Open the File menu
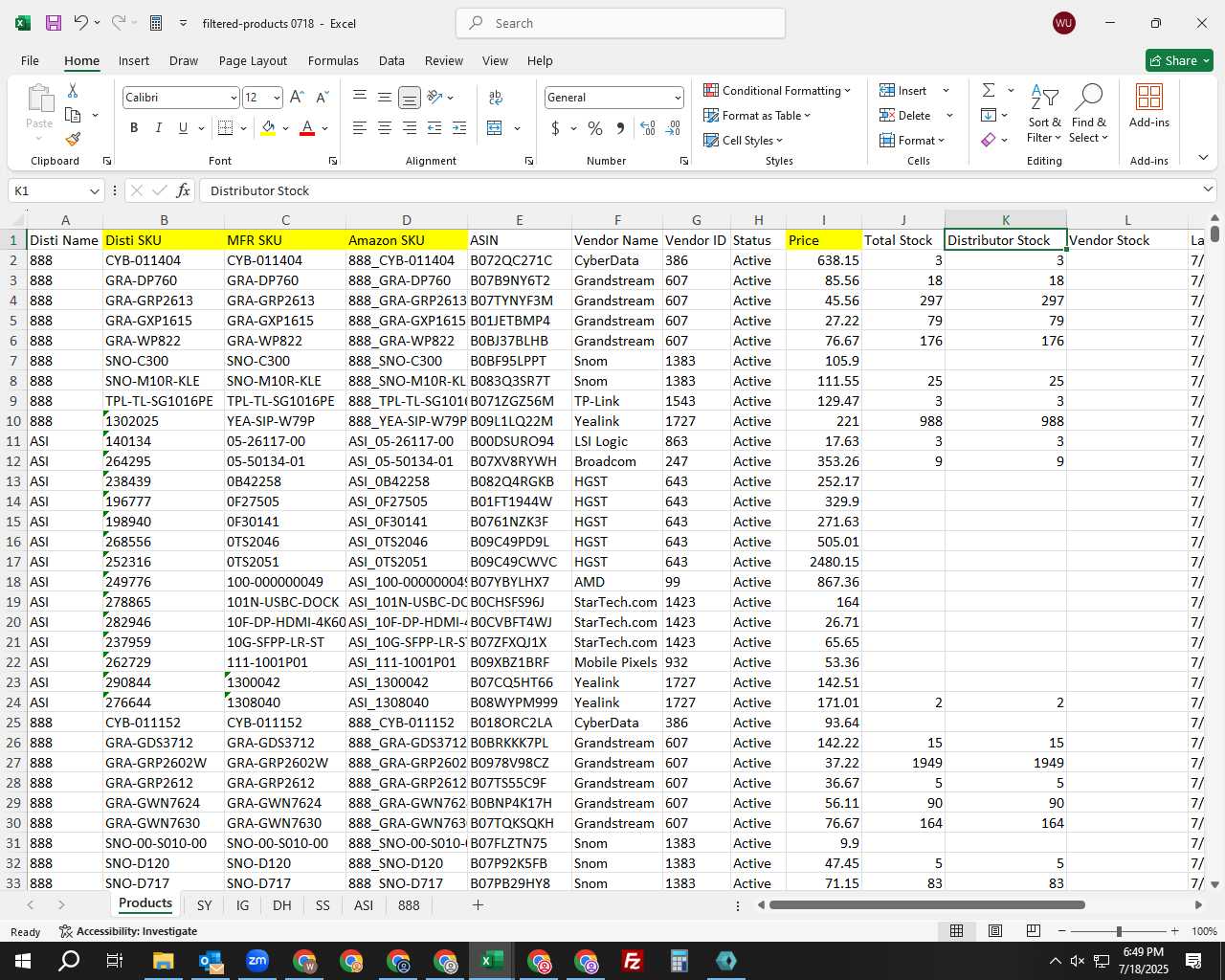1225x980 pixels. pos(30,60)
